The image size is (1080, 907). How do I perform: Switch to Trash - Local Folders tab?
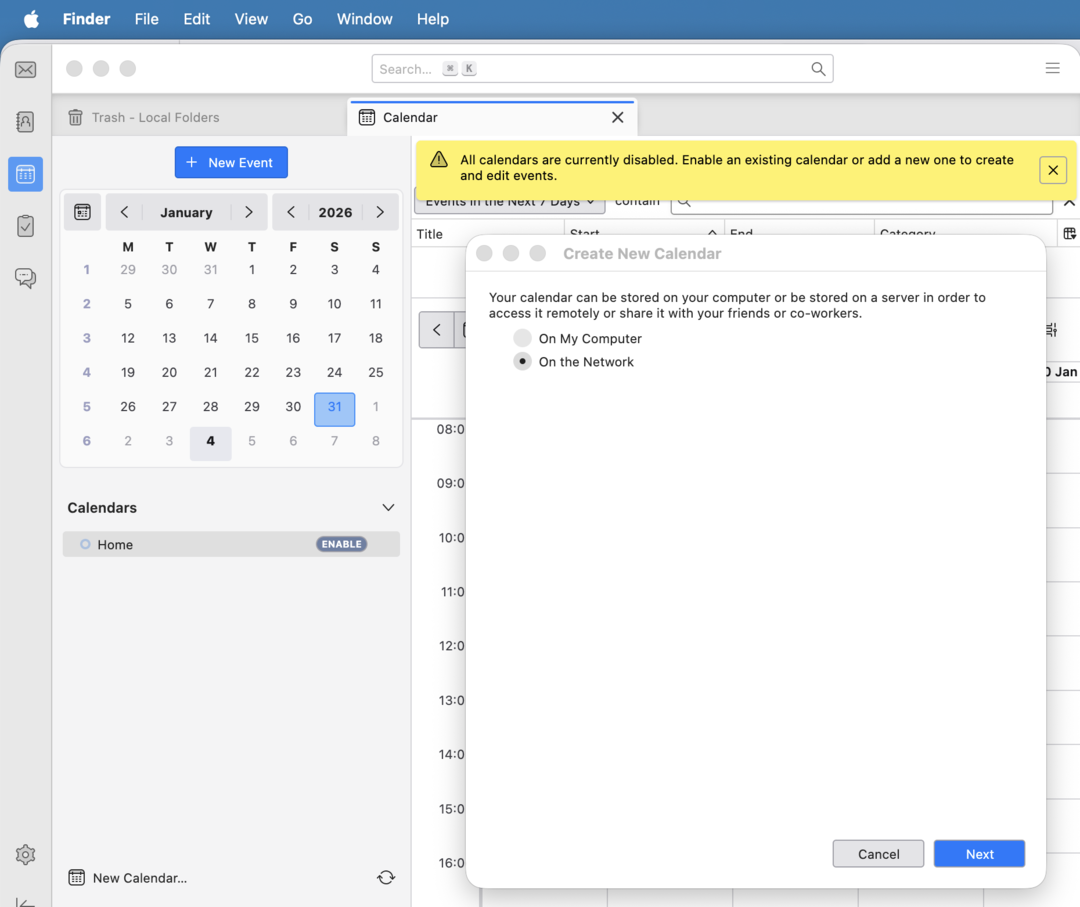(x=155, y=118)
